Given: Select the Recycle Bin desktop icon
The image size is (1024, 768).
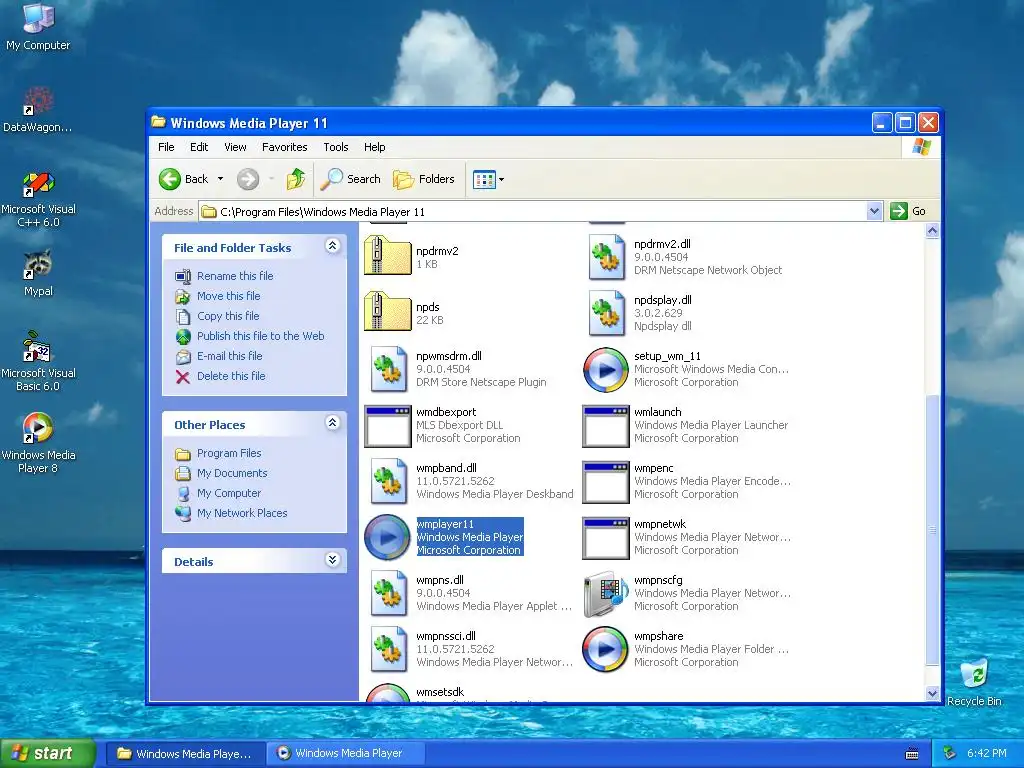Looking at the screenshot, I should click(x=974, y=682).
